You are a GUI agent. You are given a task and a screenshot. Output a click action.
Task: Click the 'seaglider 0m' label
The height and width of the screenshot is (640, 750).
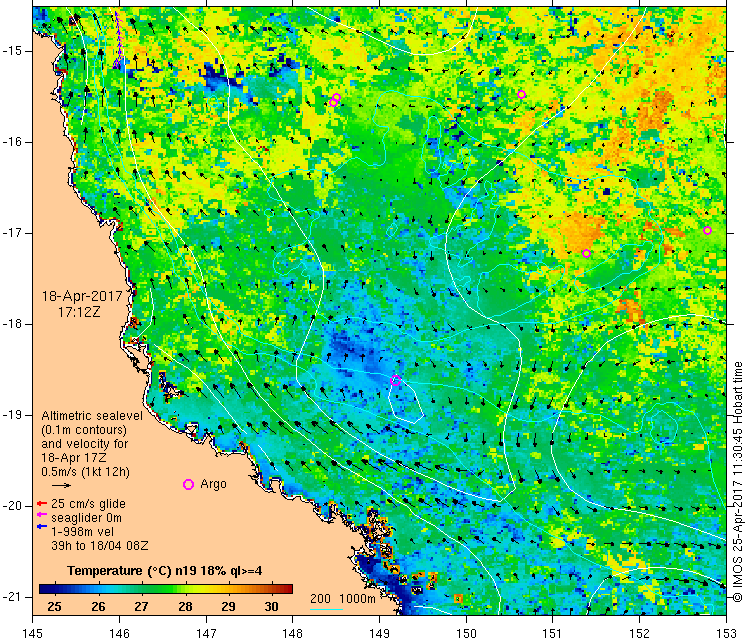(x=87, y=518)
